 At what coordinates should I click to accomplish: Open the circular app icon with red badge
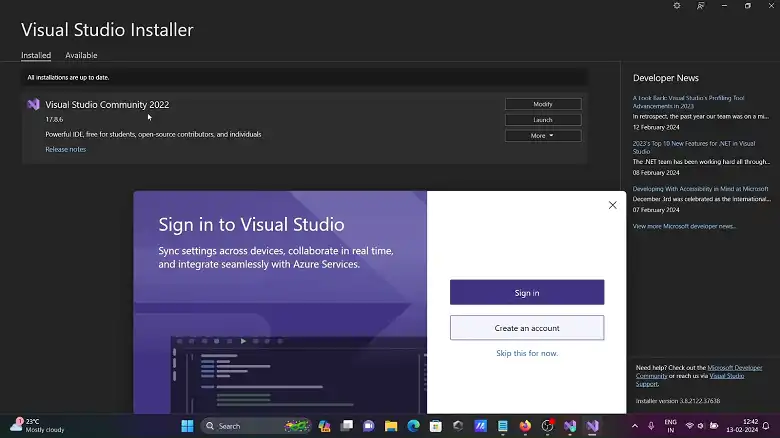pos(548,426)
